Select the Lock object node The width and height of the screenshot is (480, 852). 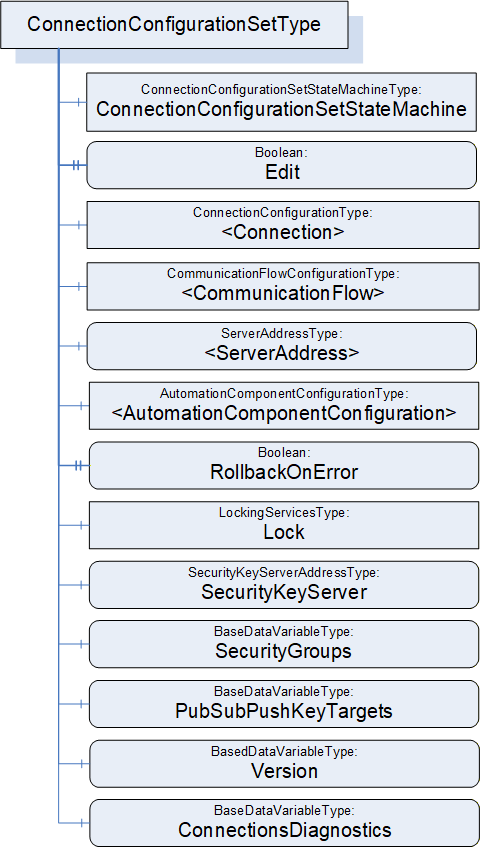click(x=284, y=525)
